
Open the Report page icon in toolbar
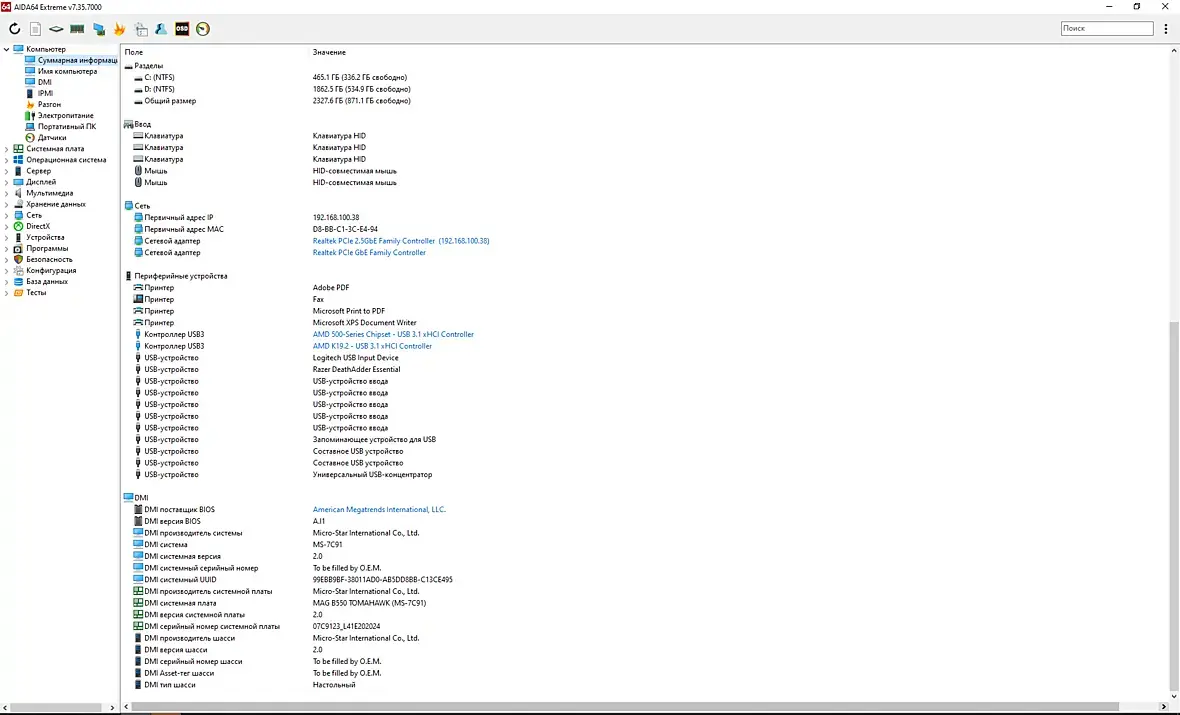coord(35,29)
